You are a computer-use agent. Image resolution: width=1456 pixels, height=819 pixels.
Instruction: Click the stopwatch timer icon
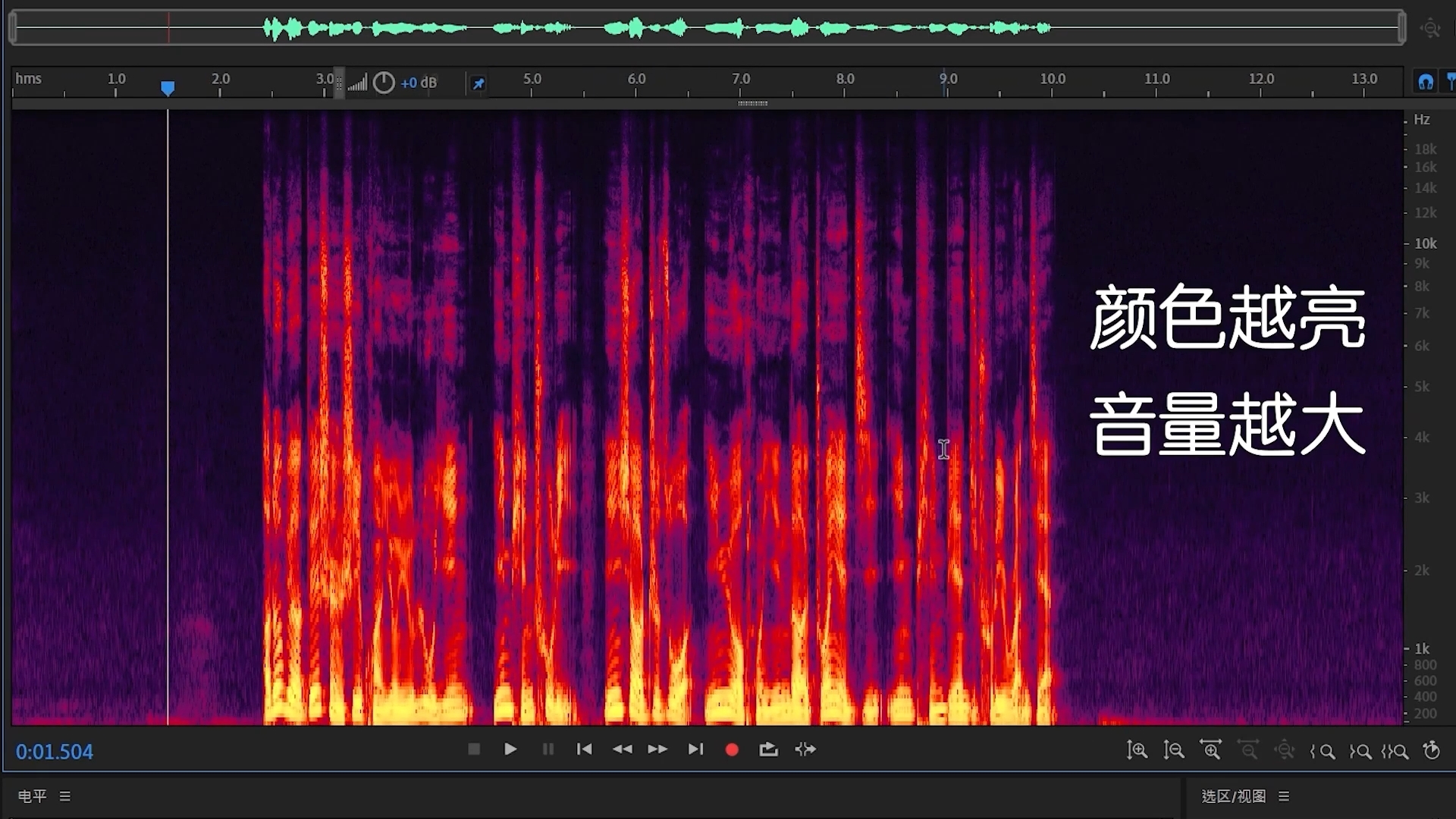coord(1431,751)
